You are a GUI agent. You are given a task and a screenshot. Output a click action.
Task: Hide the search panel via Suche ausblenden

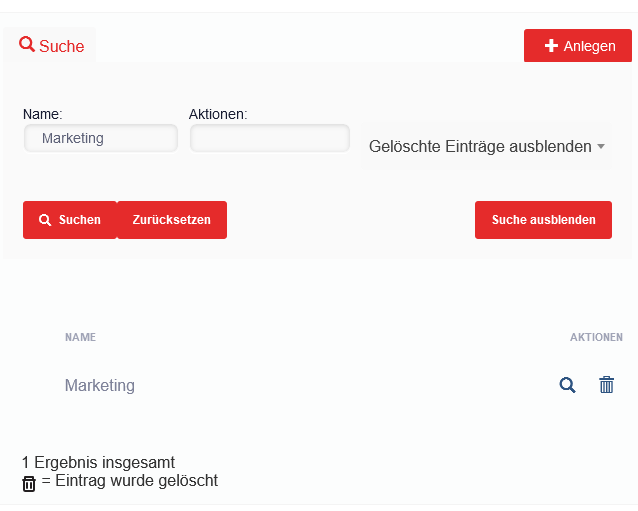543,220
